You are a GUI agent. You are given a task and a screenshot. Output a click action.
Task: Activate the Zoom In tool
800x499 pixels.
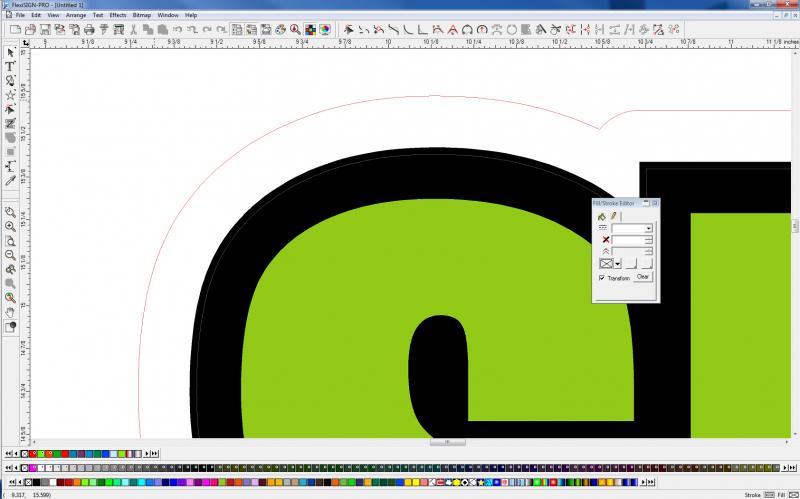click(10, 227)
